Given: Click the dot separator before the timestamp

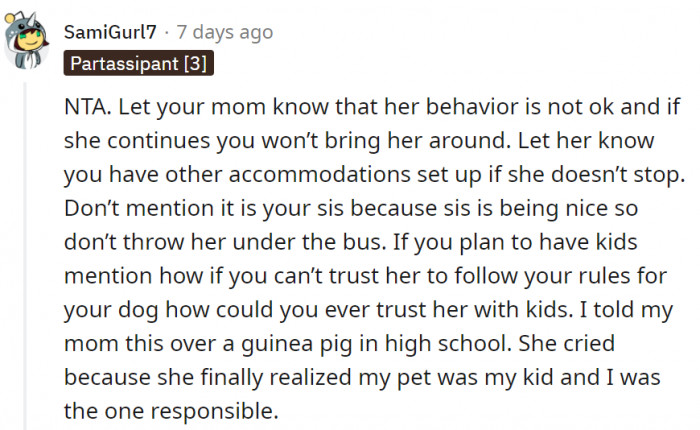Looking at the screenshot, I should pos(167,33).
